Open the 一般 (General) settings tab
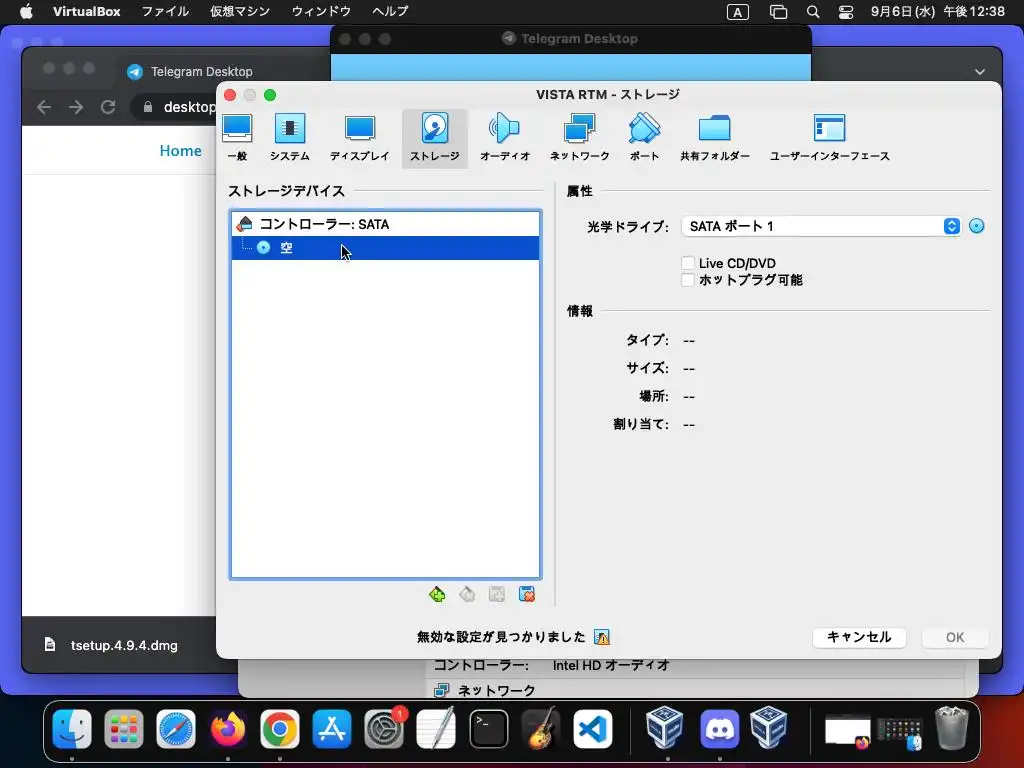Screen dimensions: 1024x768 237,138
